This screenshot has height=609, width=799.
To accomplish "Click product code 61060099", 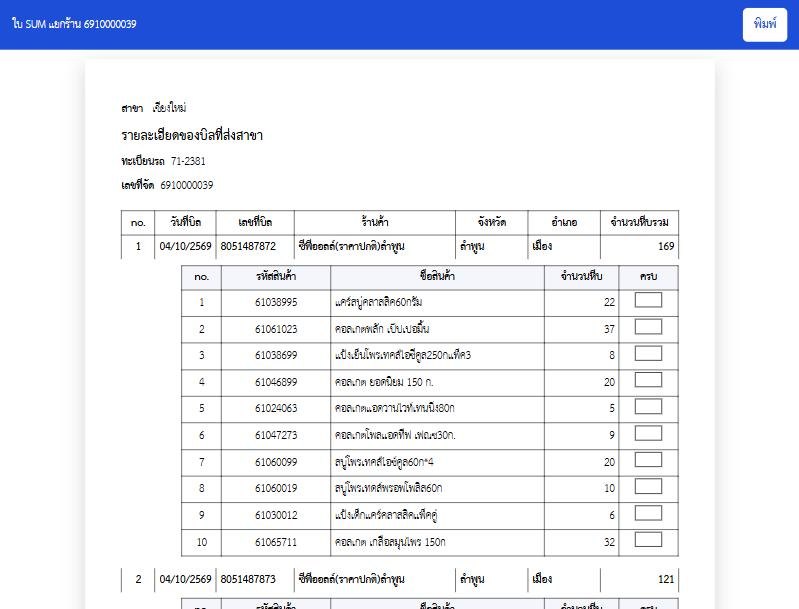I will click(276, 462).
